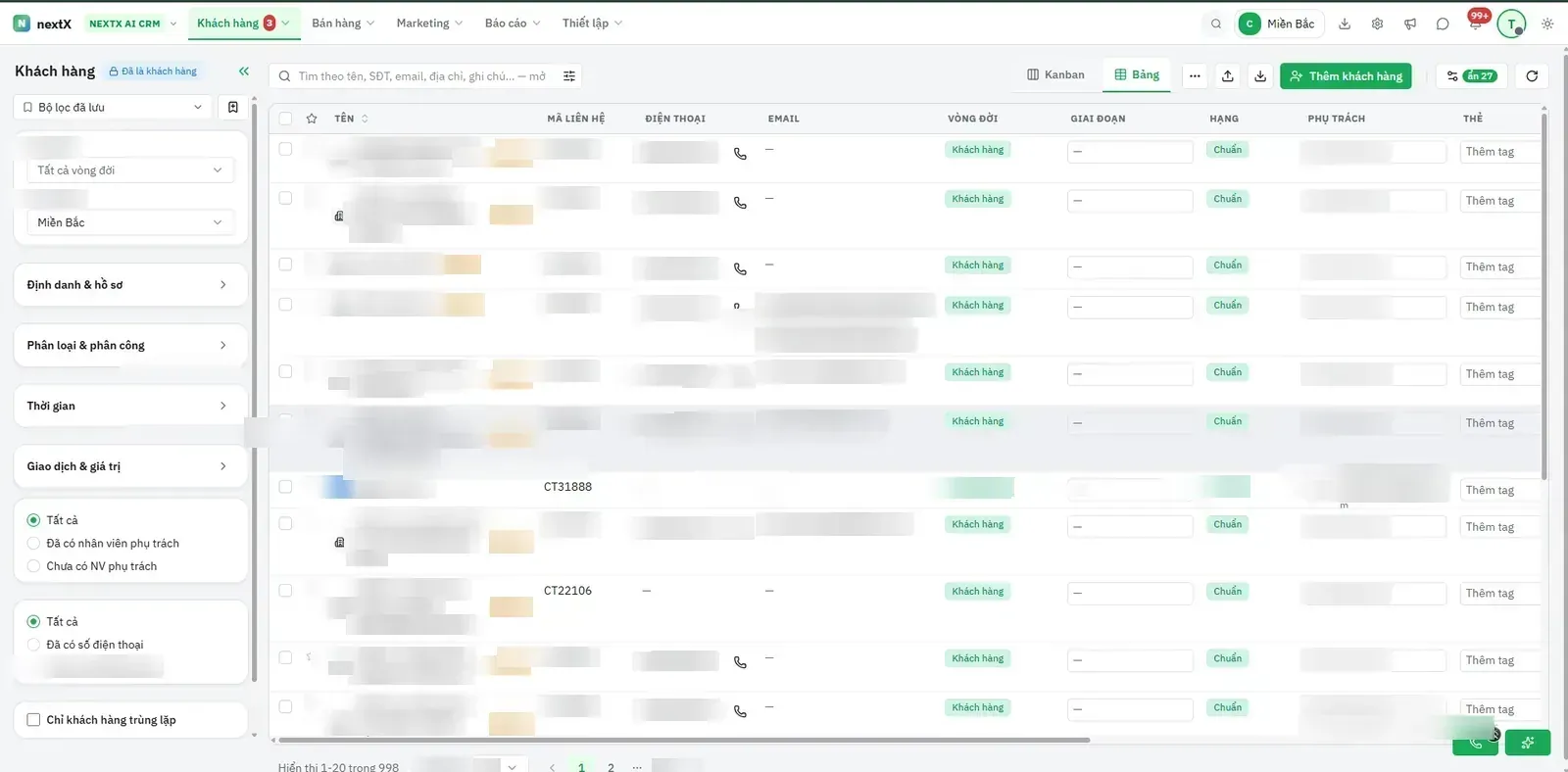The width and height of the screenshot is (1568, 772).
Task: Open the green AI sparkle floating button
Action: (1528, 743)
